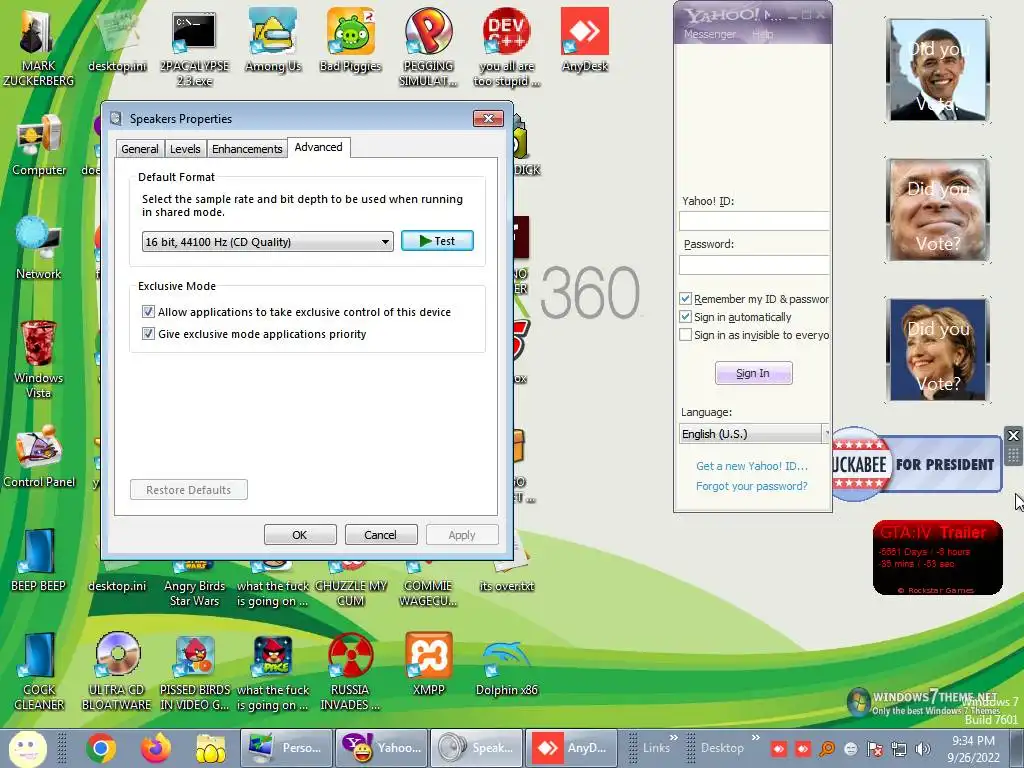Launch Firefox from the taskbar
This screenshot has height=768, width=1024.
pyautogui.click(x=155, y=748)
